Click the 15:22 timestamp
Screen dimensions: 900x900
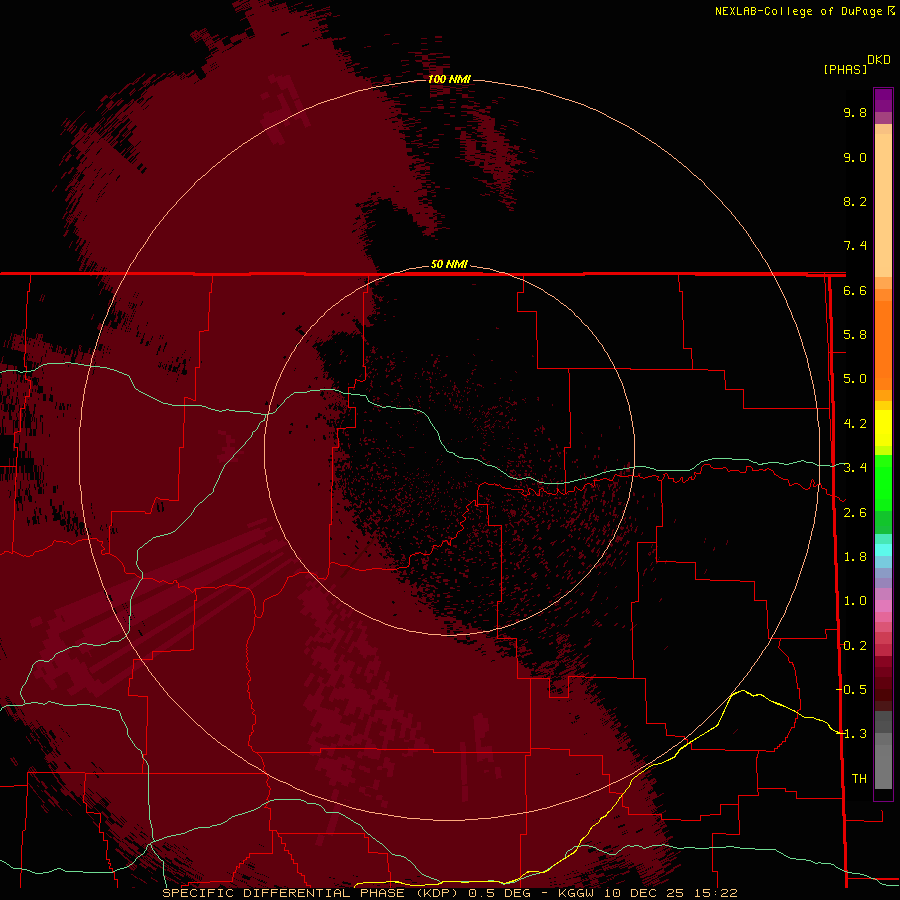714,893
